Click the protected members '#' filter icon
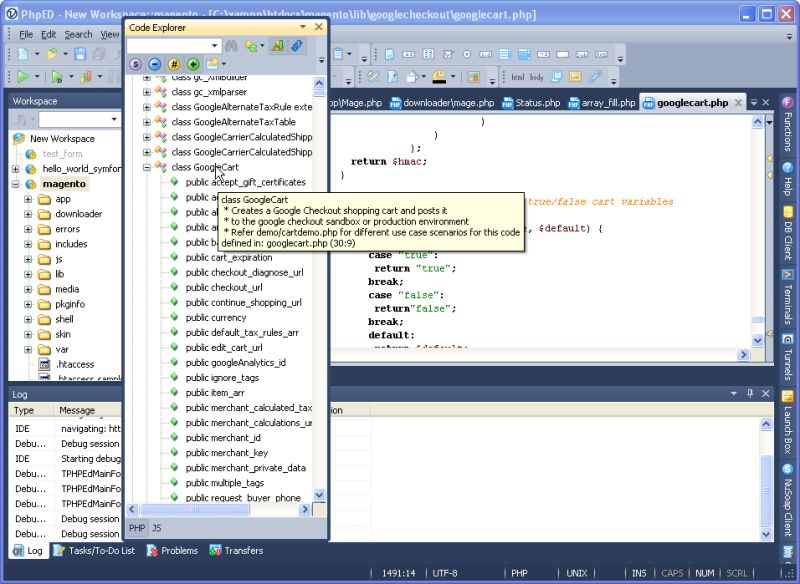Screen dimensions: 800x584 click(x=172, y=63)
